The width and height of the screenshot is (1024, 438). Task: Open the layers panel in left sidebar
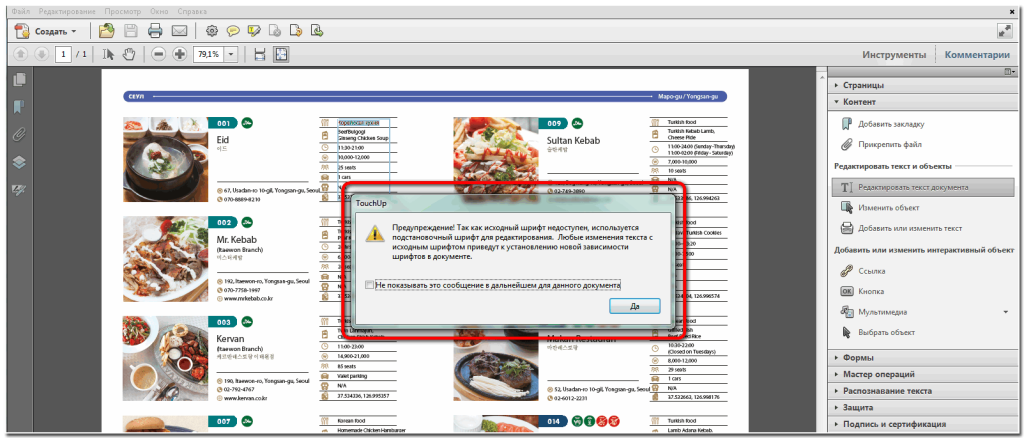pos(18,162)
